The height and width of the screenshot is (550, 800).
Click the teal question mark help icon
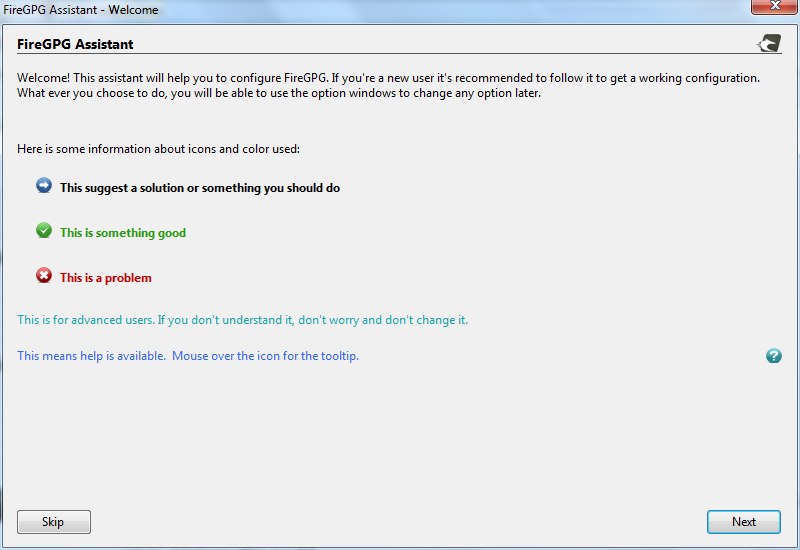click(773, 356)
